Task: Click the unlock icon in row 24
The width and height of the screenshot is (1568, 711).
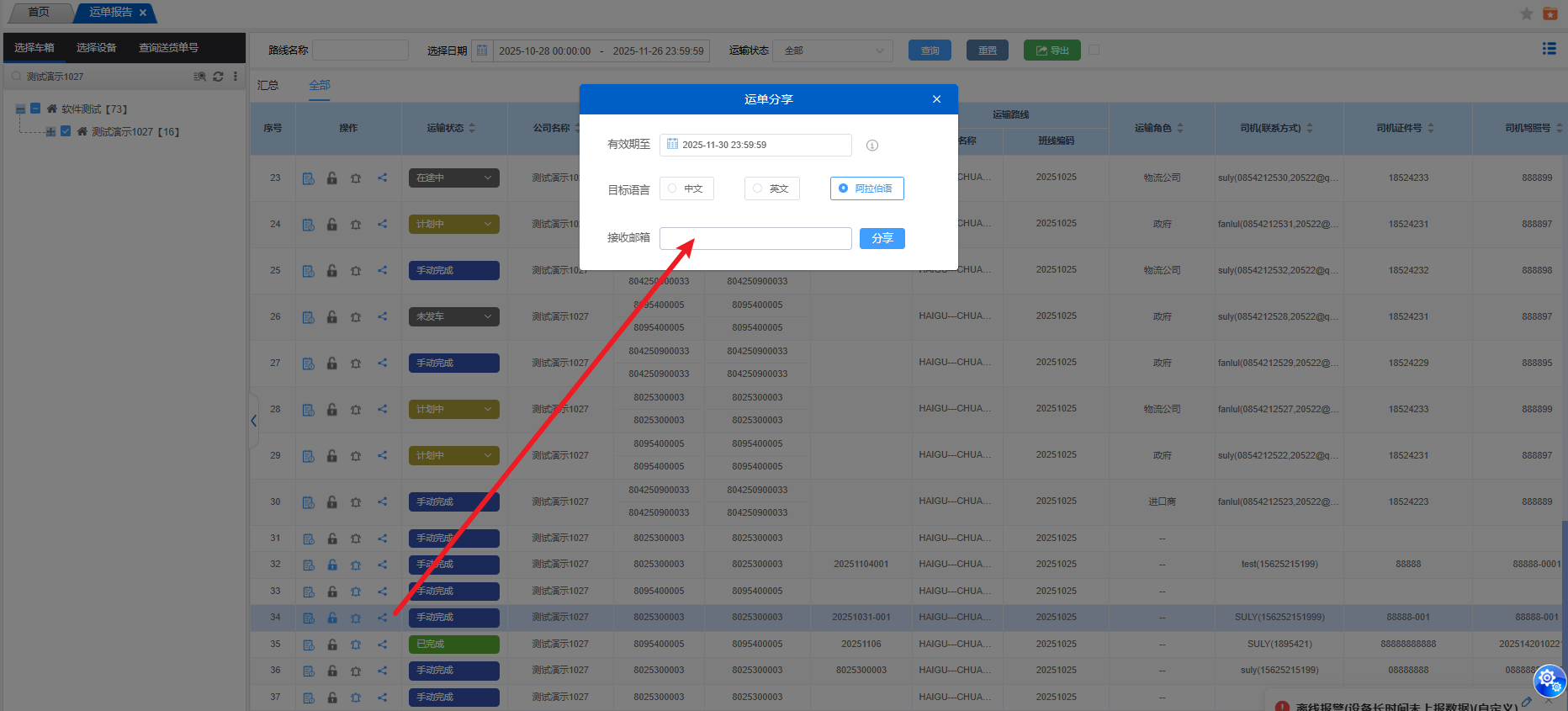Action: tap(332, 225)
